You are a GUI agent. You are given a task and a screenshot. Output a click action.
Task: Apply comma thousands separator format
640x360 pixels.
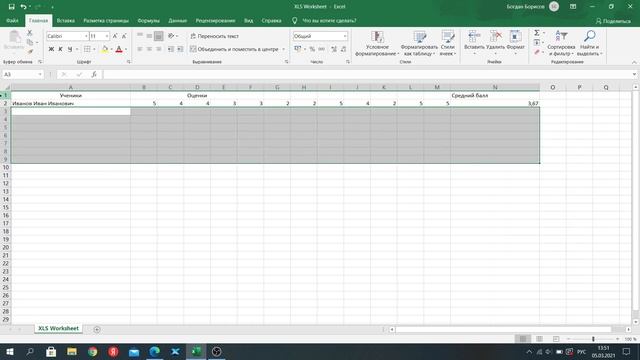pyautogui.click(x=322, y=49)
